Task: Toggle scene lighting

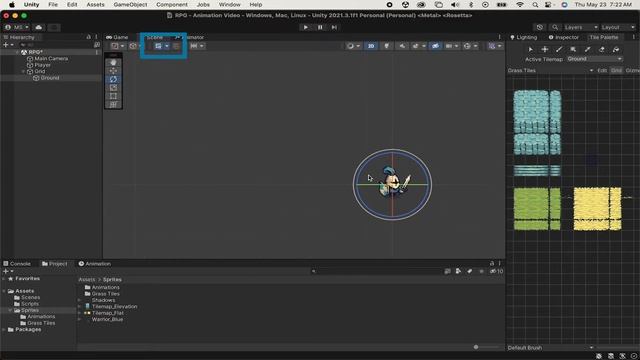Action: (386, 46)
